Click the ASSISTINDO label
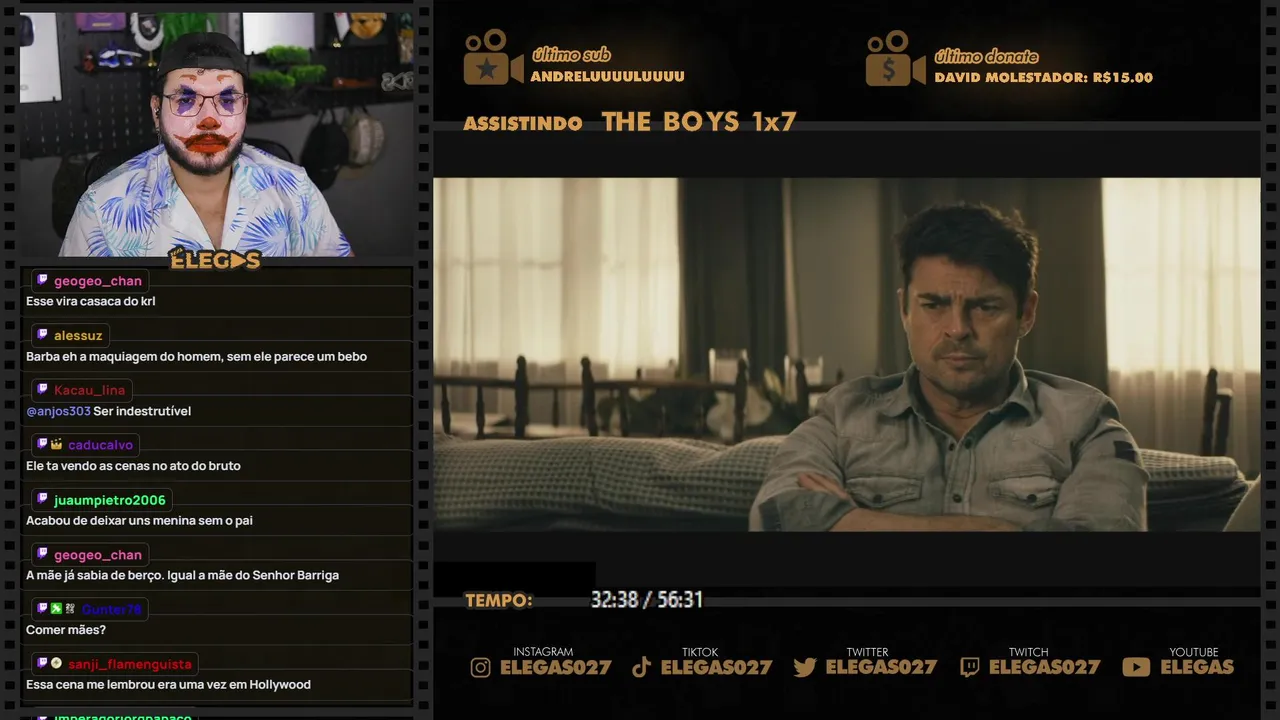 click(523, 124)
